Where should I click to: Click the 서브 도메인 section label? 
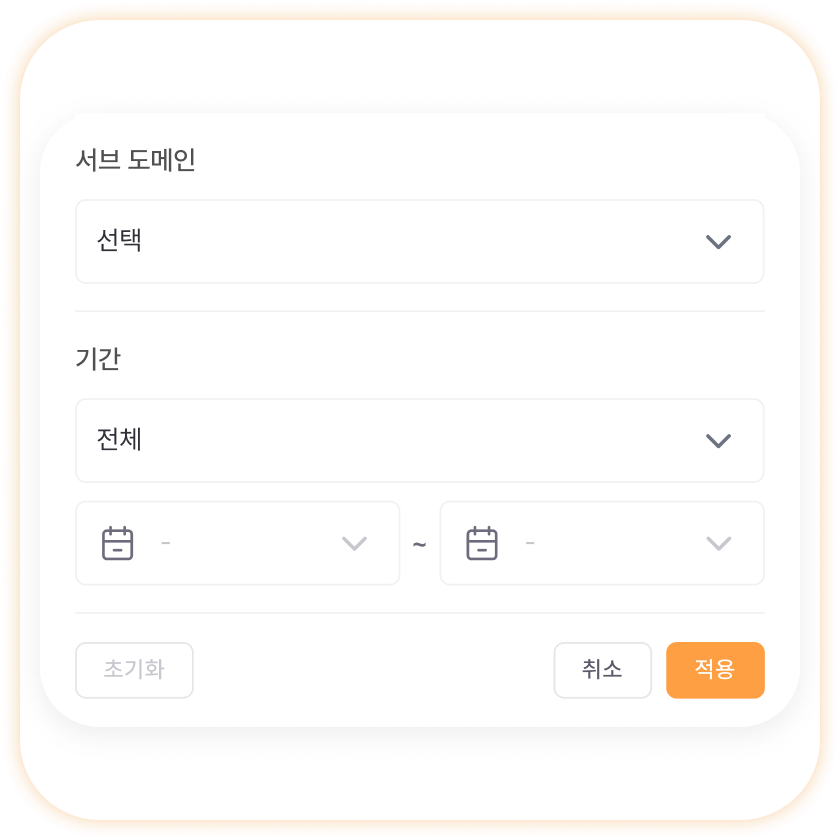pos(136,160)
